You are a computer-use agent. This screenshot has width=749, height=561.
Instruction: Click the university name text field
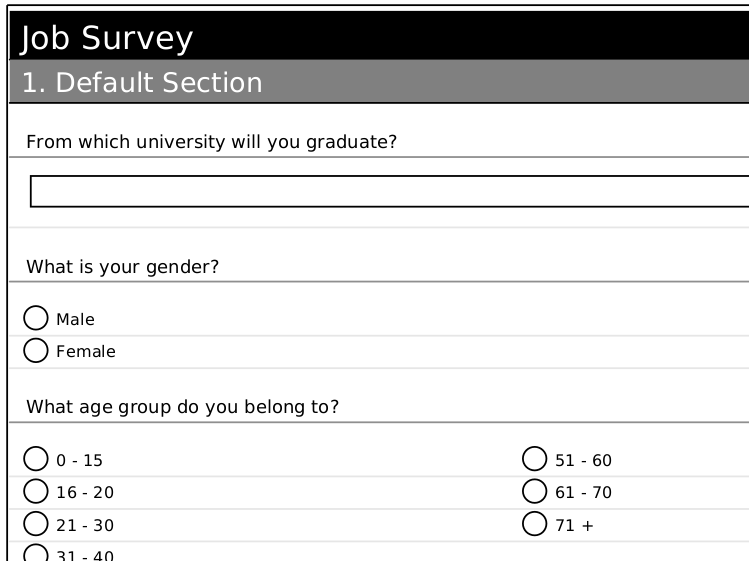(390, 191)
